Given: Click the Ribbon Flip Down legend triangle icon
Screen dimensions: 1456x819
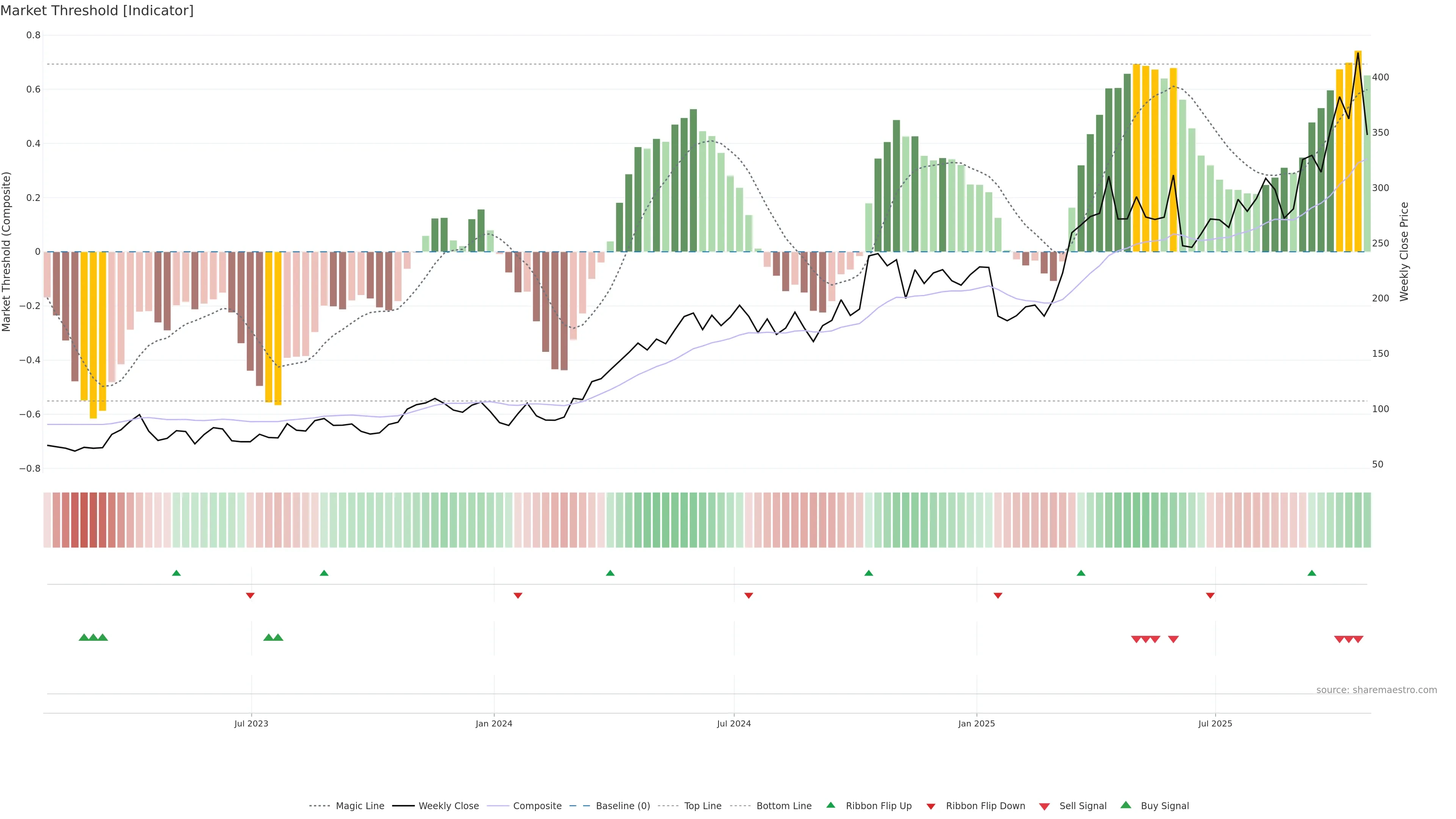Looking at the screenshot, I should click(931, 806).
